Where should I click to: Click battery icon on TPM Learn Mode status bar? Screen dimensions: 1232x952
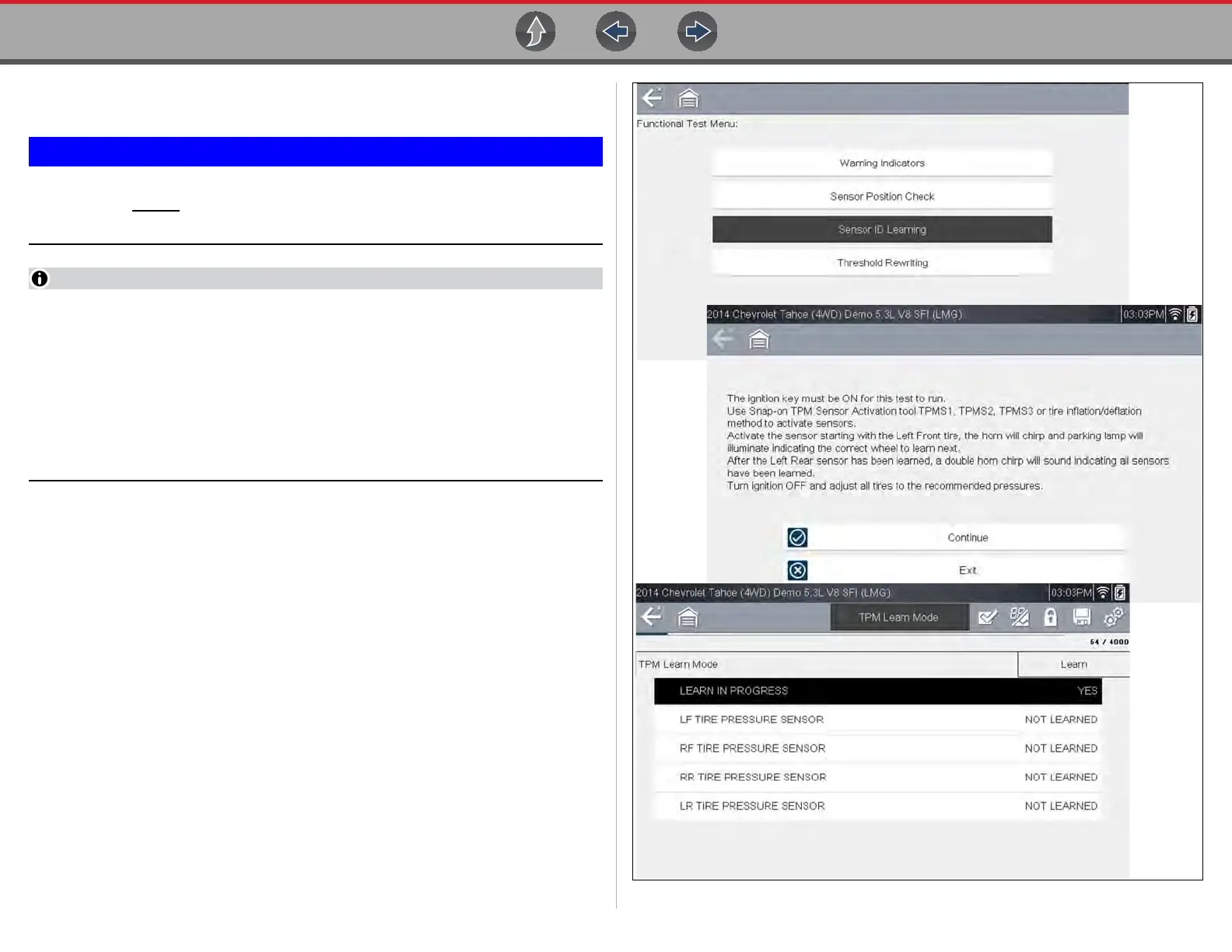click(x=1120, y=593)
